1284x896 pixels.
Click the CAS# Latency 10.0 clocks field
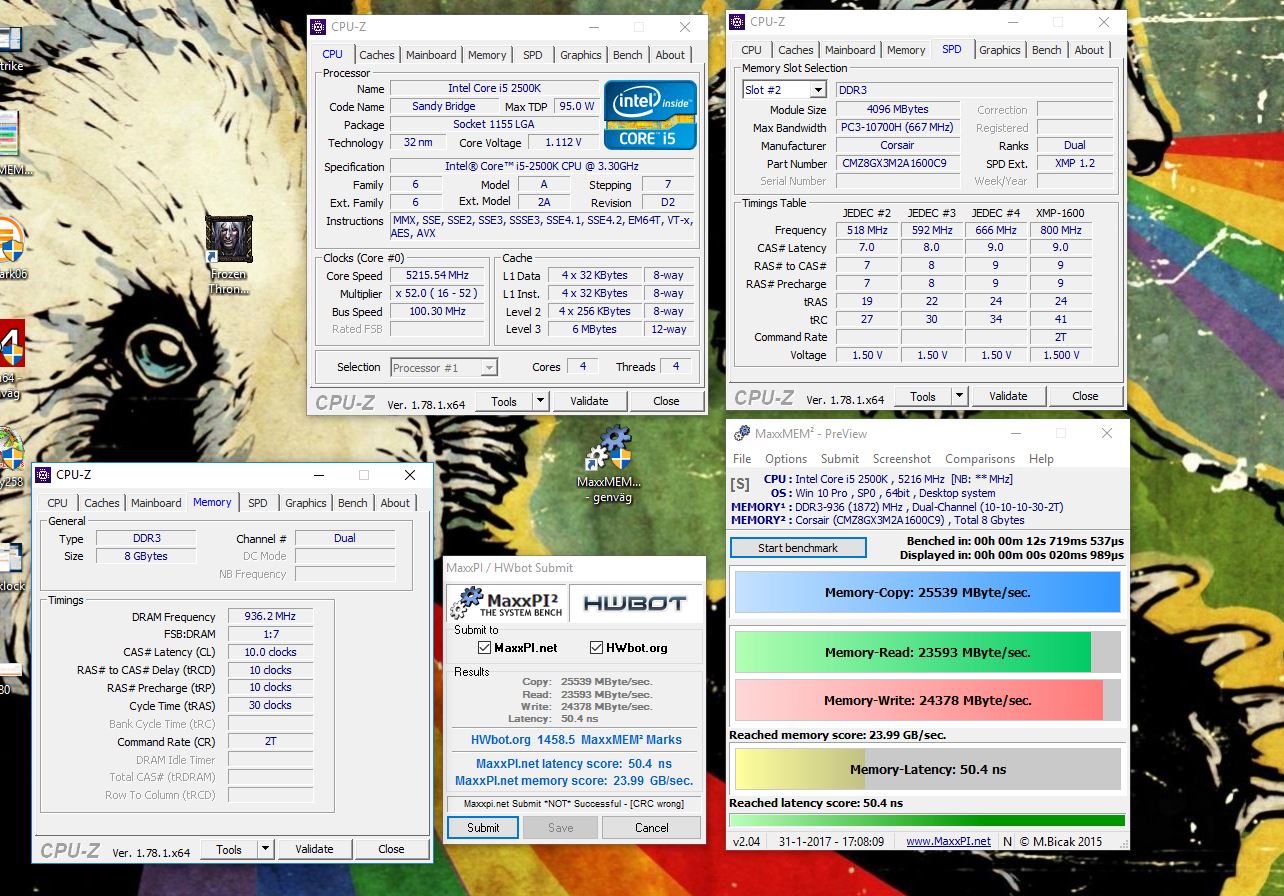click(x=270, y=652)
